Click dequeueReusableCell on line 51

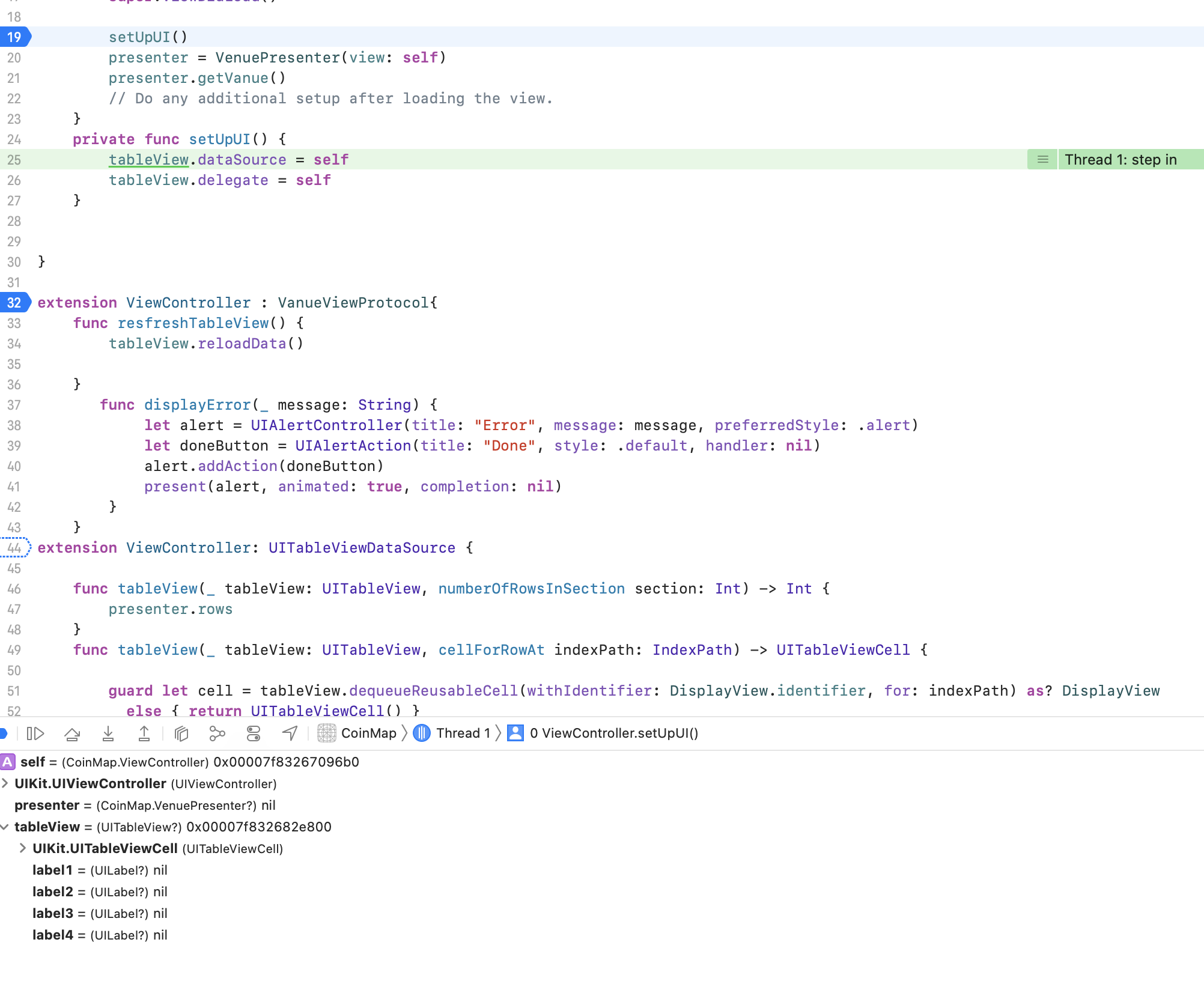[x=433, y=691]
